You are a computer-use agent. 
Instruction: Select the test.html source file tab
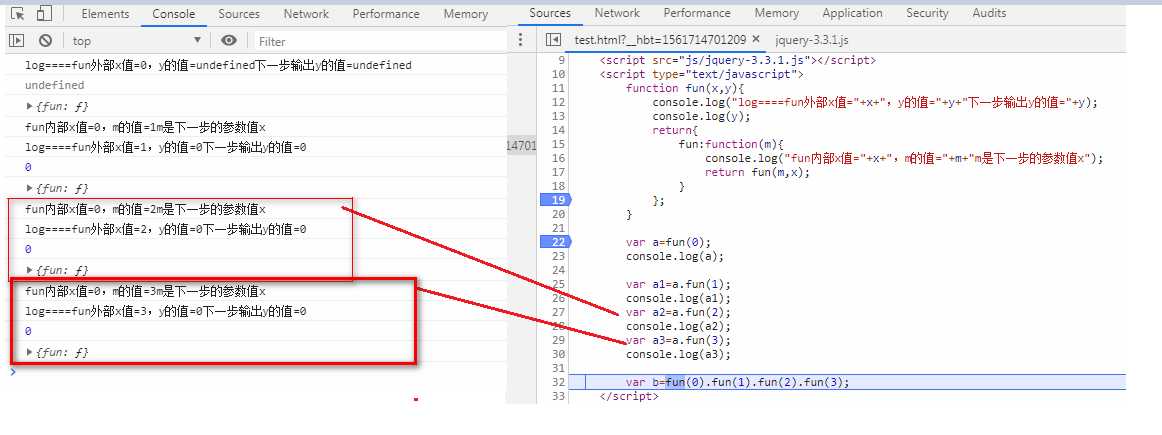pyautogui.click(x=660, y=40)
